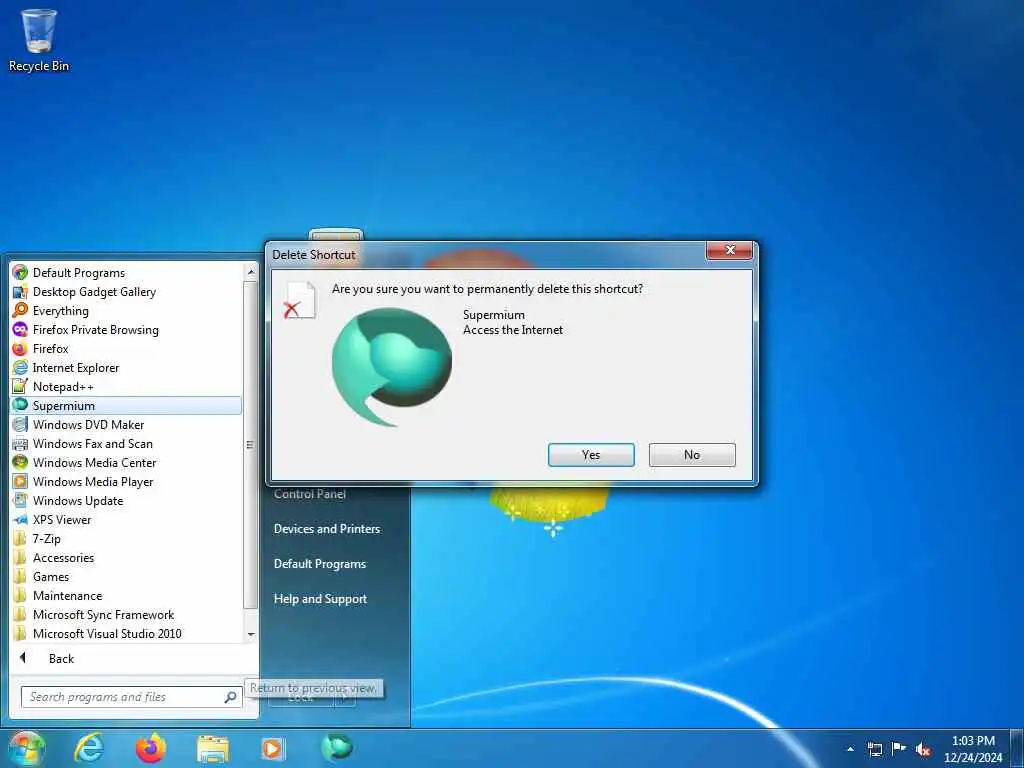Click the taskbar clock showing 1:03 PM
This screenshot has width=1024, height=768.
[x=973, y=748]
